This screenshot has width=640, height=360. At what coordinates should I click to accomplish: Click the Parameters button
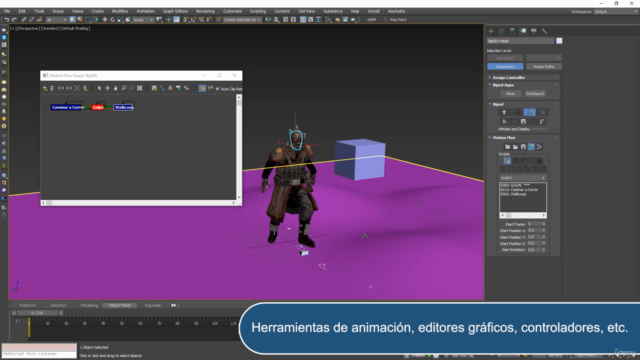click(505, 67)
